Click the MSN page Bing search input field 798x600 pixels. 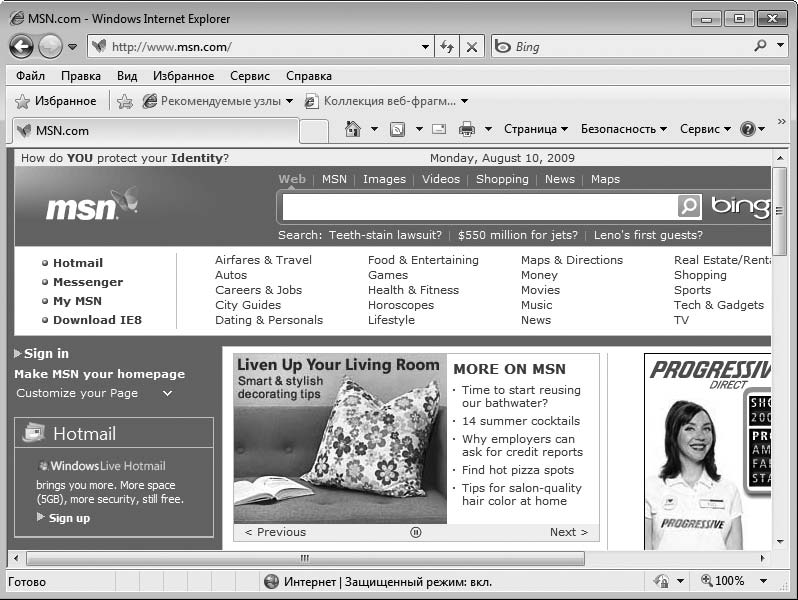[479, 207]
